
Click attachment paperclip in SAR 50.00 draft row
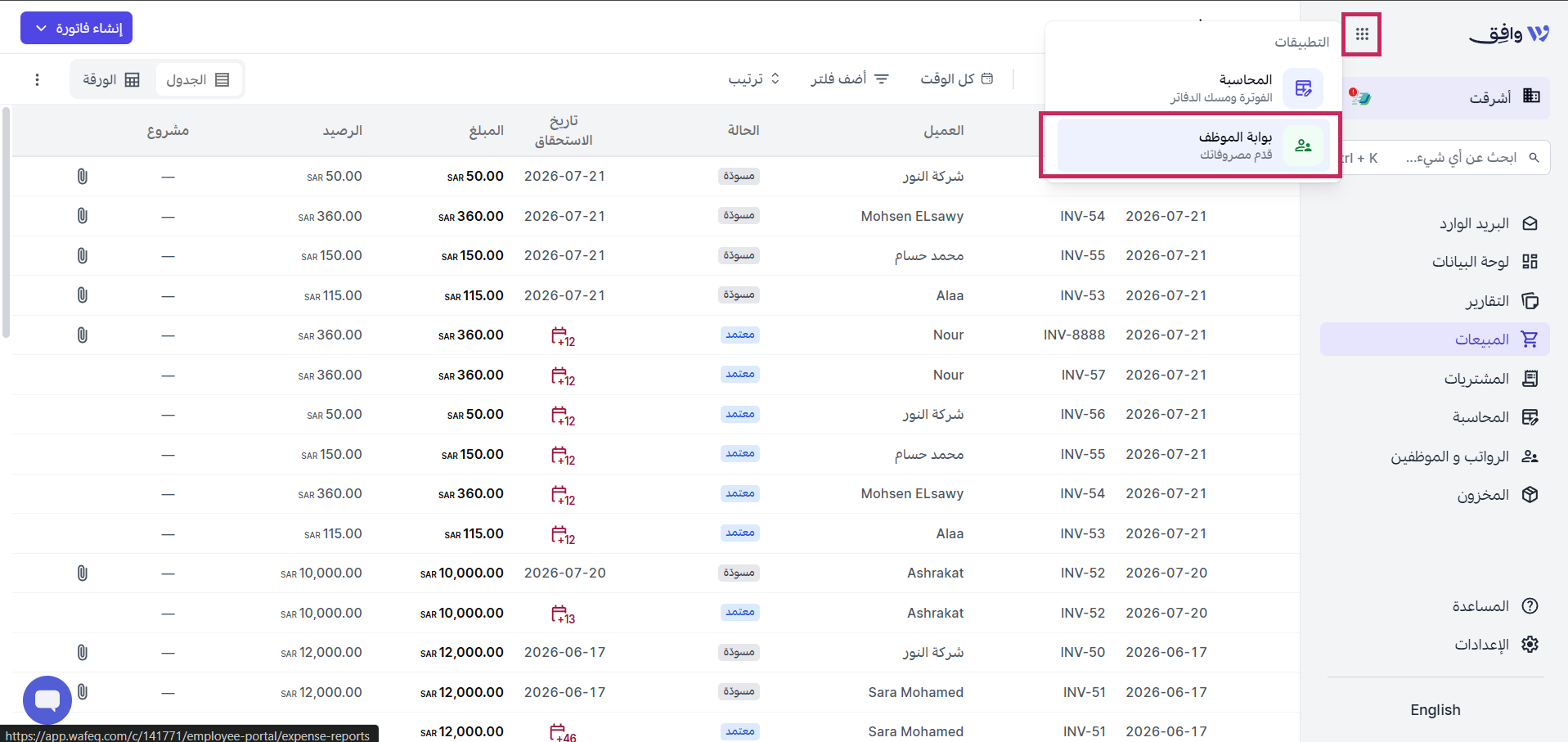83,176
